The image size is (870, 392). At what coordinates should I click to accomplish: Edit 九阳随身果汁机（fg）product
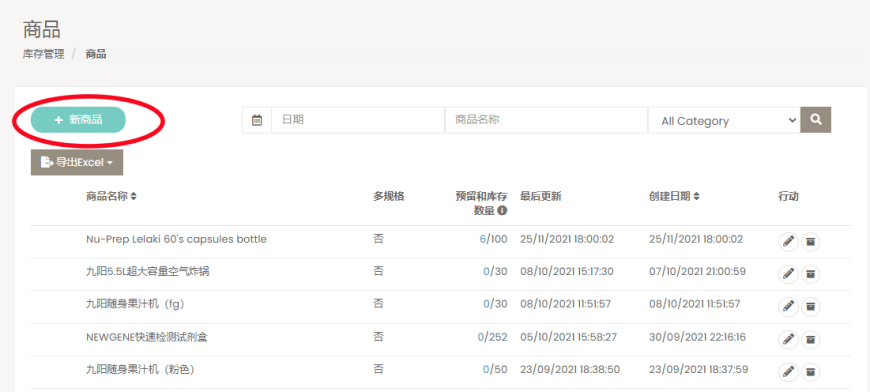(788, 307)
